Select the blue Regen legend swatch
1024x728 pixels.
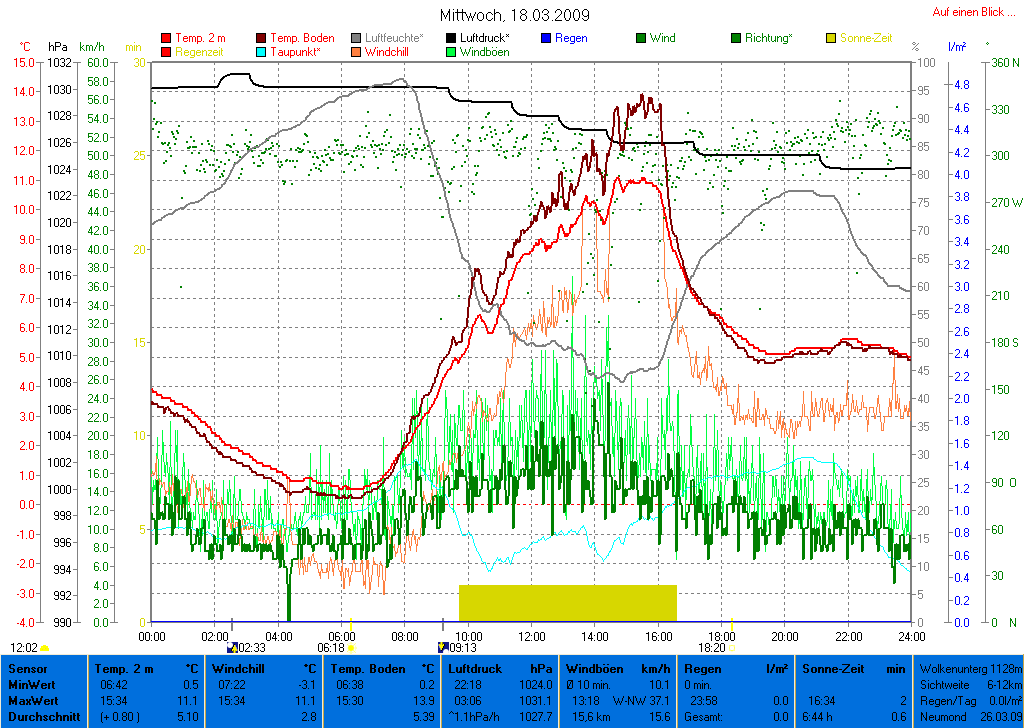tap(546, 38)
